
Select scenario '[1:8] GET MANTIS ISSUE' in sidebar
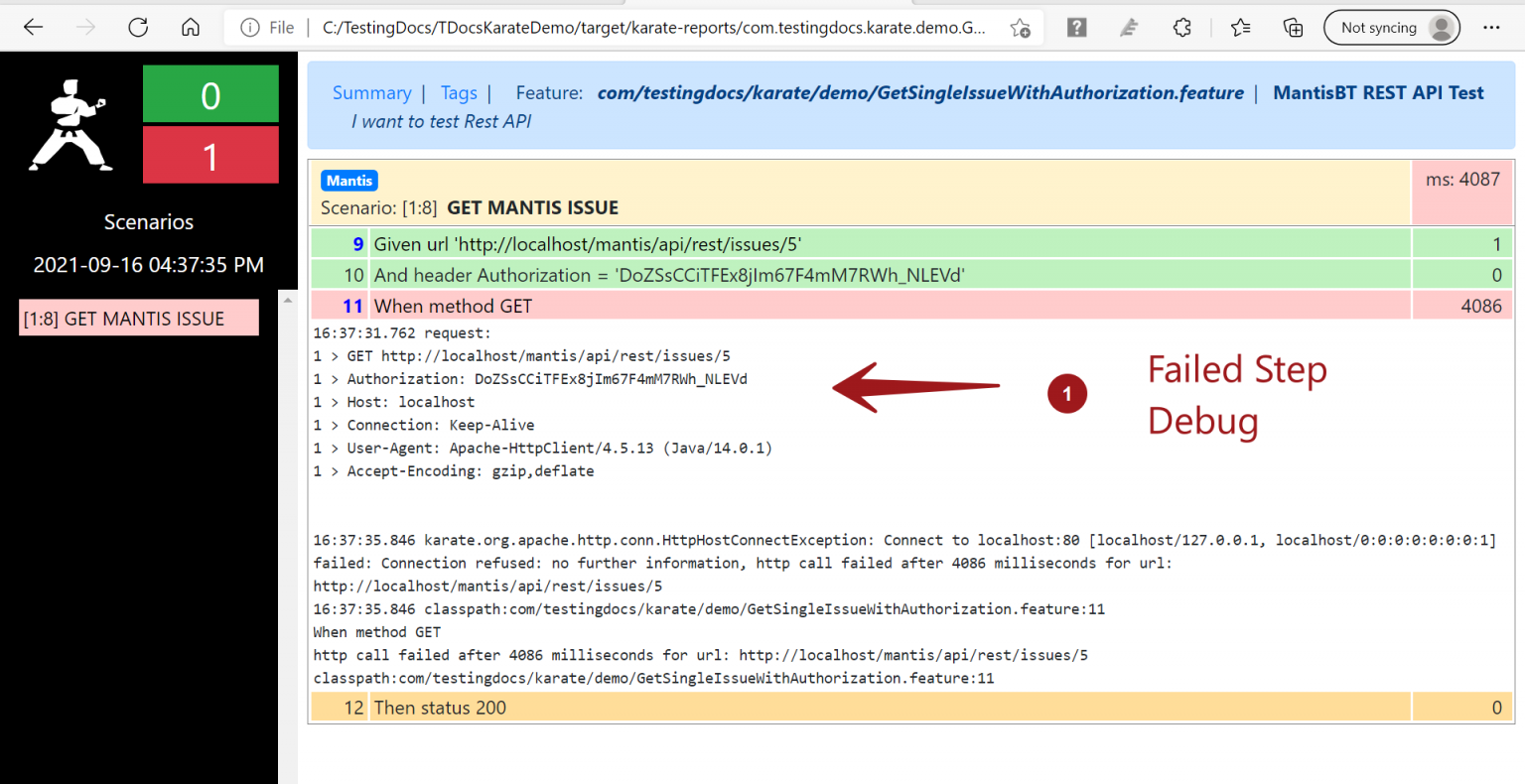pyautogui.click(x=138, y=317)
